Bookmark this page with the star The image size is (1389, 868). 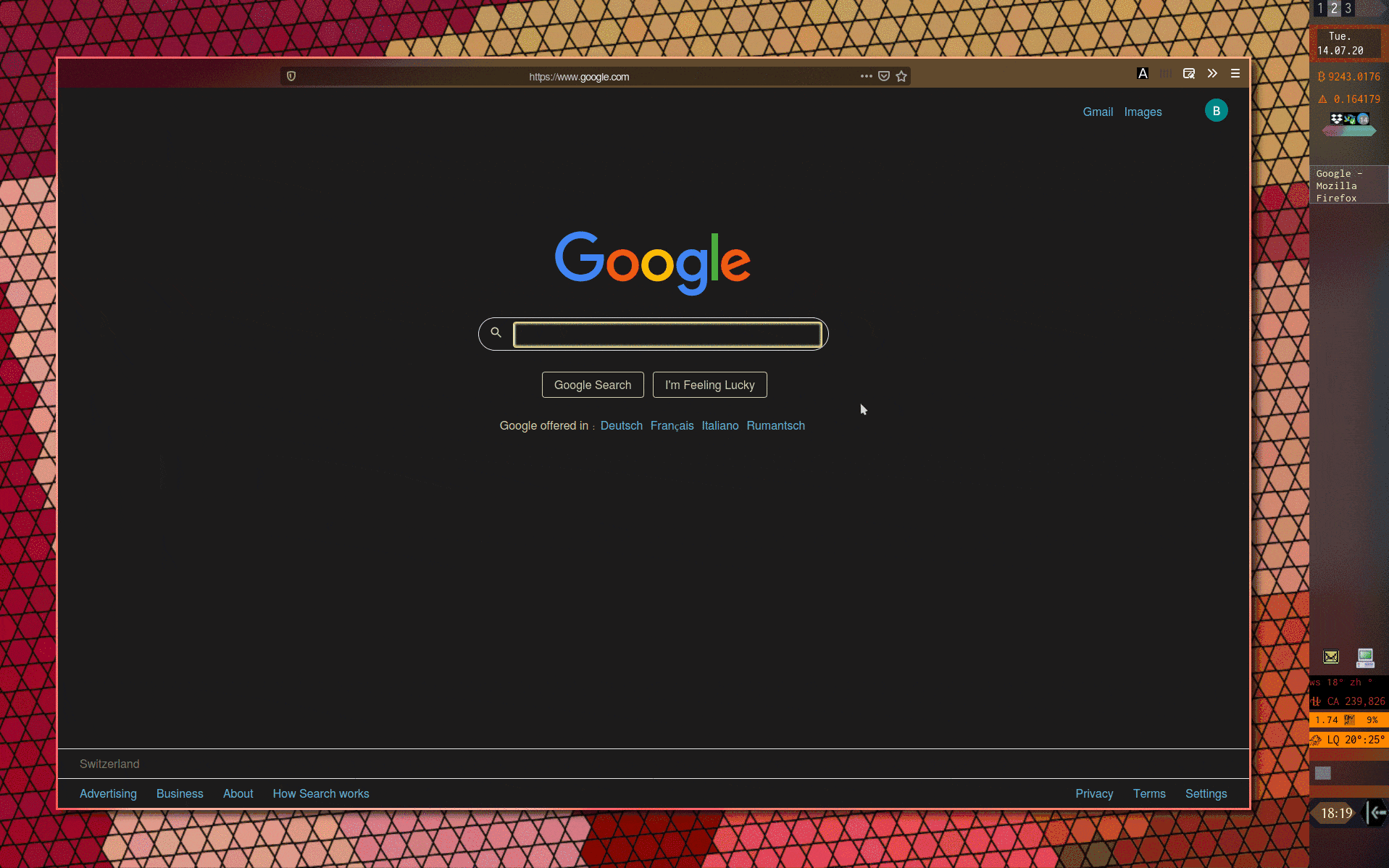tap(901, 76)
